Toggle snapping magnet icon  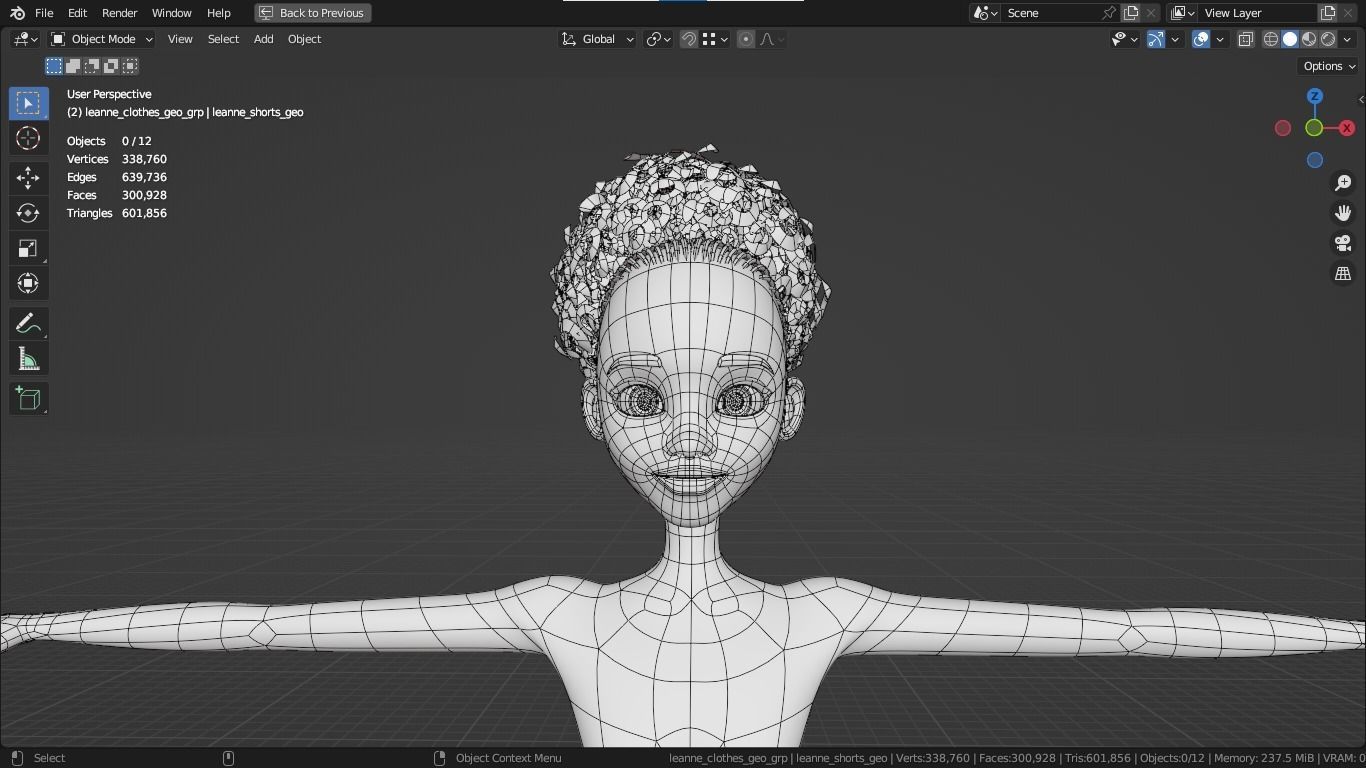(x=689, y=39)
